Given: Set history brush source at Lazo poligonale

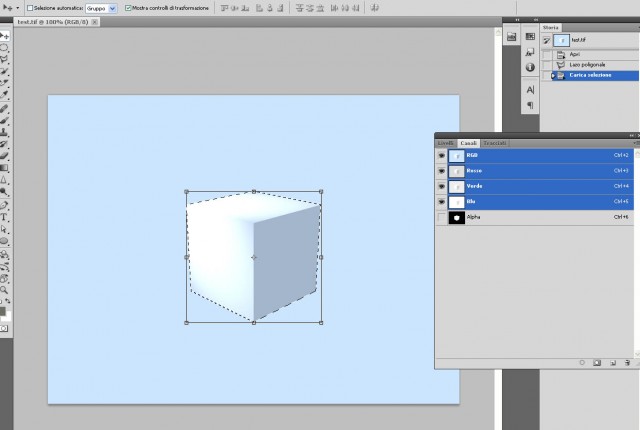Looking at the screenshot, I should pyautogui.click(x=547, y=65).
